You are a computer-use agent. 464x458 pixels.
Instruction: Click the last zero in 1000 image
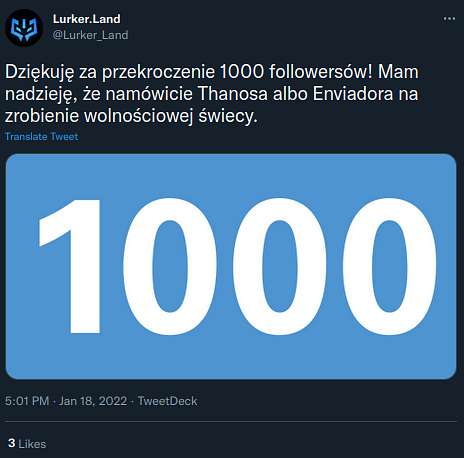coord(389,266)
